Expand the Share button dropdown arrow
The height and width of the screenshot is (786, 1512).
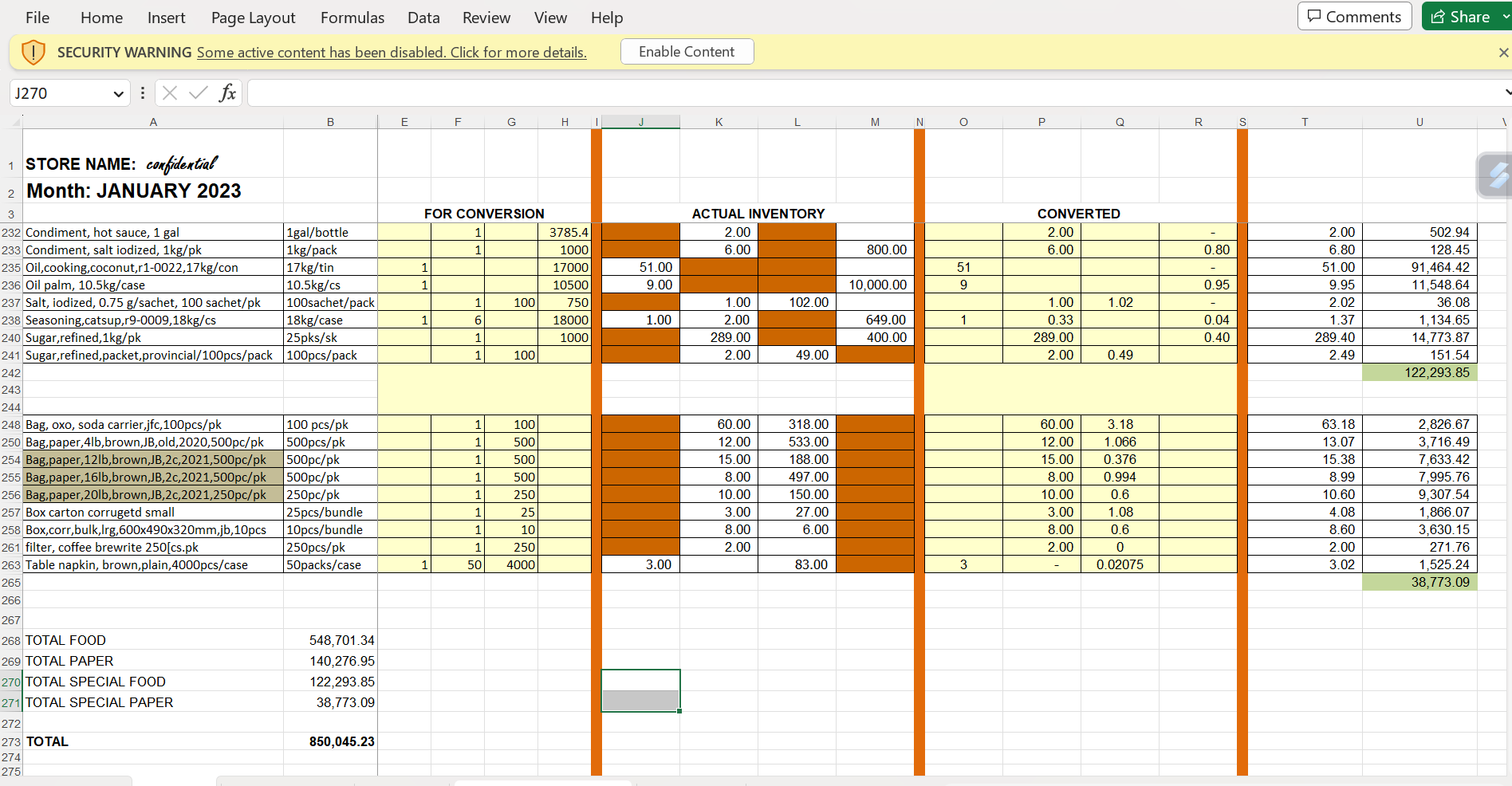1506,17
